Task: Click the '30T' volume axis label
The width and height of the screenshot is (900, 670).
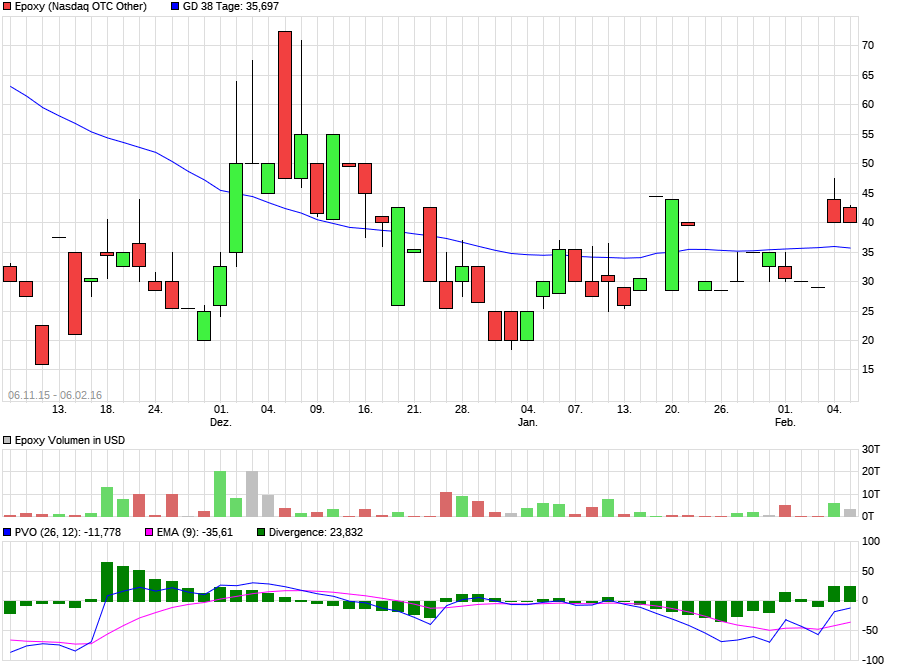Action: coord(871,450)
